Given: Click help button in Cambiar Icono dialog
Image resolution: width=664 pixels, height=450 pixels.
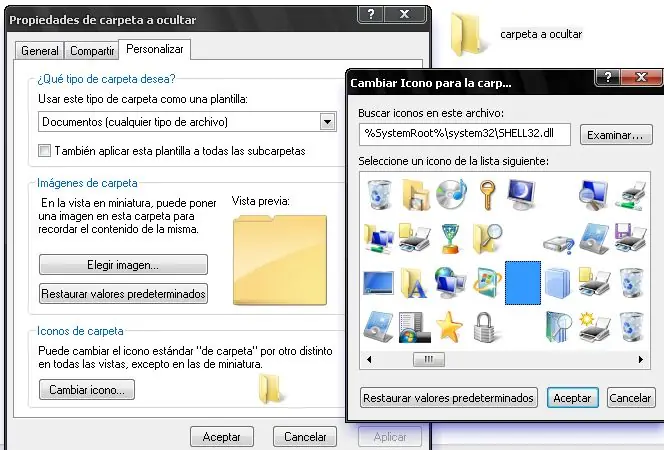Looking at the screenshot, I should click(x=608, y=77).
